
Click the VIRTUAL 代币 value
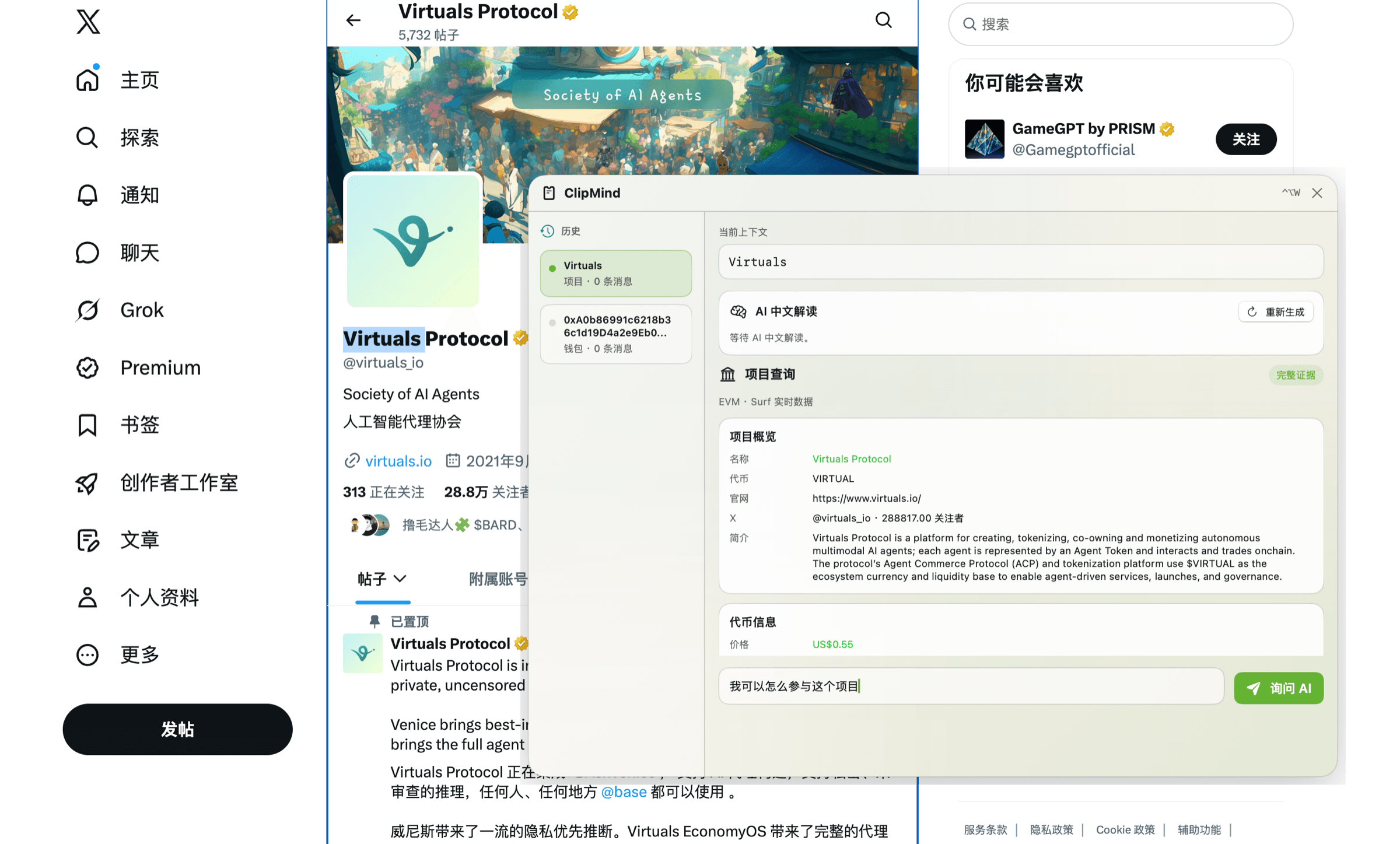click(x=833, y=479)
